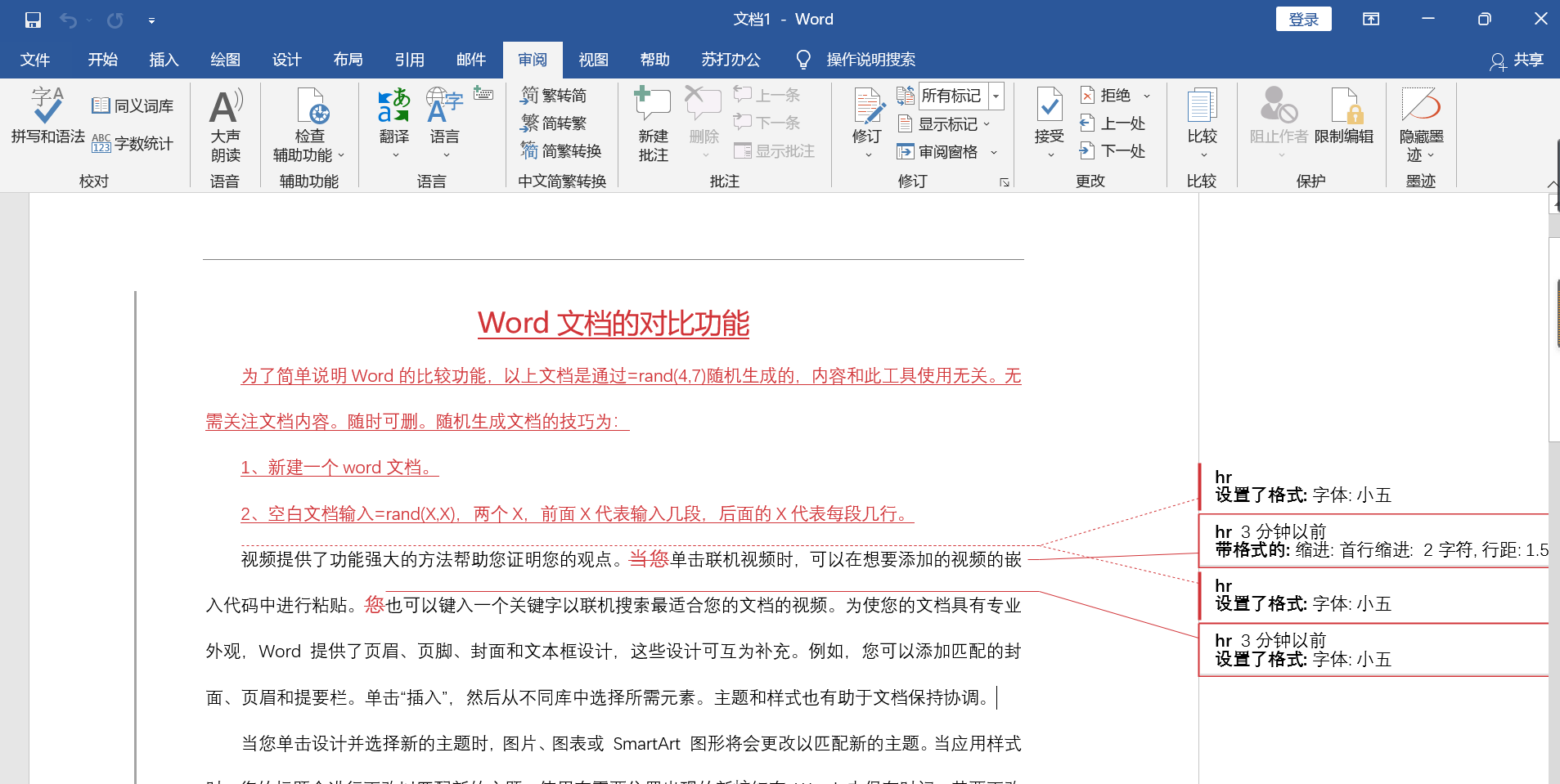Open 比较 compare documents
The width and height of the screenshot is (1560, 784).
click(x=1203, y=123)
